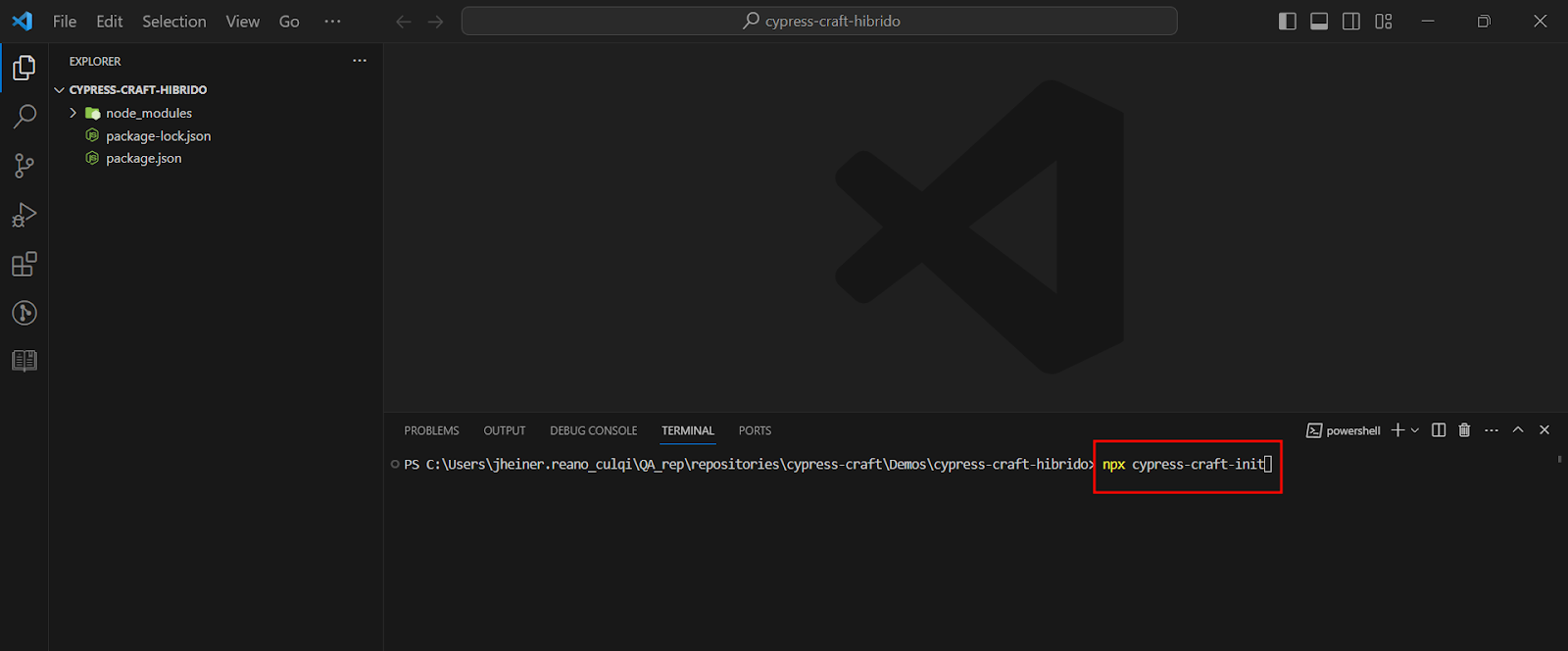Open the File menu
This screenshot has width=1568, height=651.
coord(65,21)
